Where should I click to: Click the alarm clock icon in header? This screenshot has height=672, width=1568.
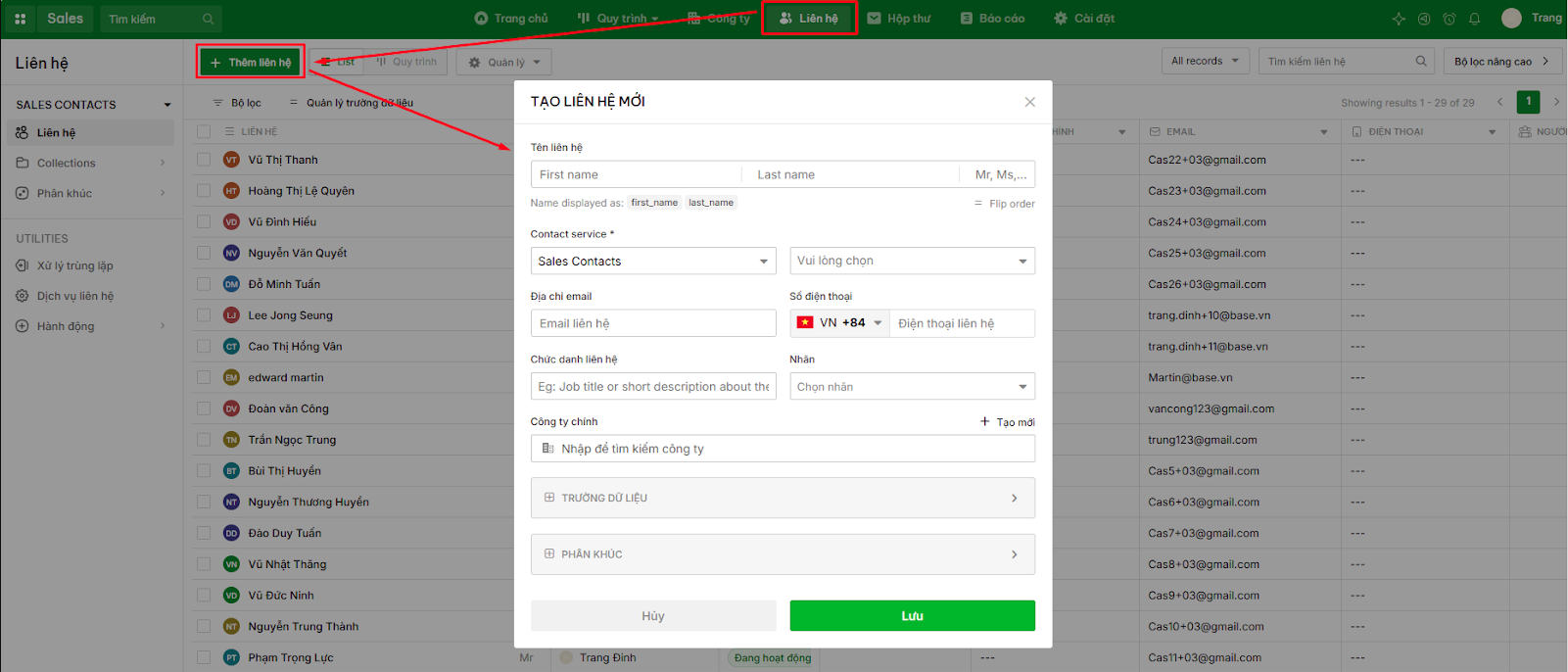pos(1449,19)
